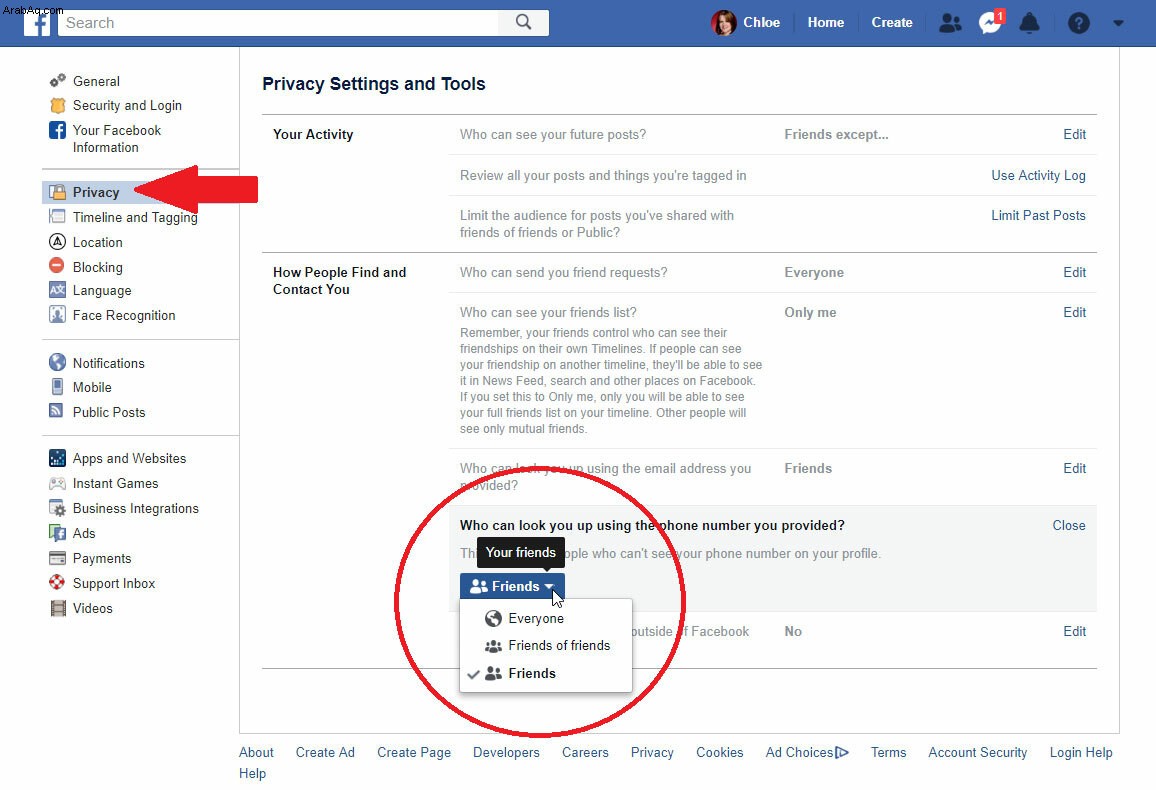Click the Ads icon in sidebar
Screen dimensions: 1156x790
58,533
